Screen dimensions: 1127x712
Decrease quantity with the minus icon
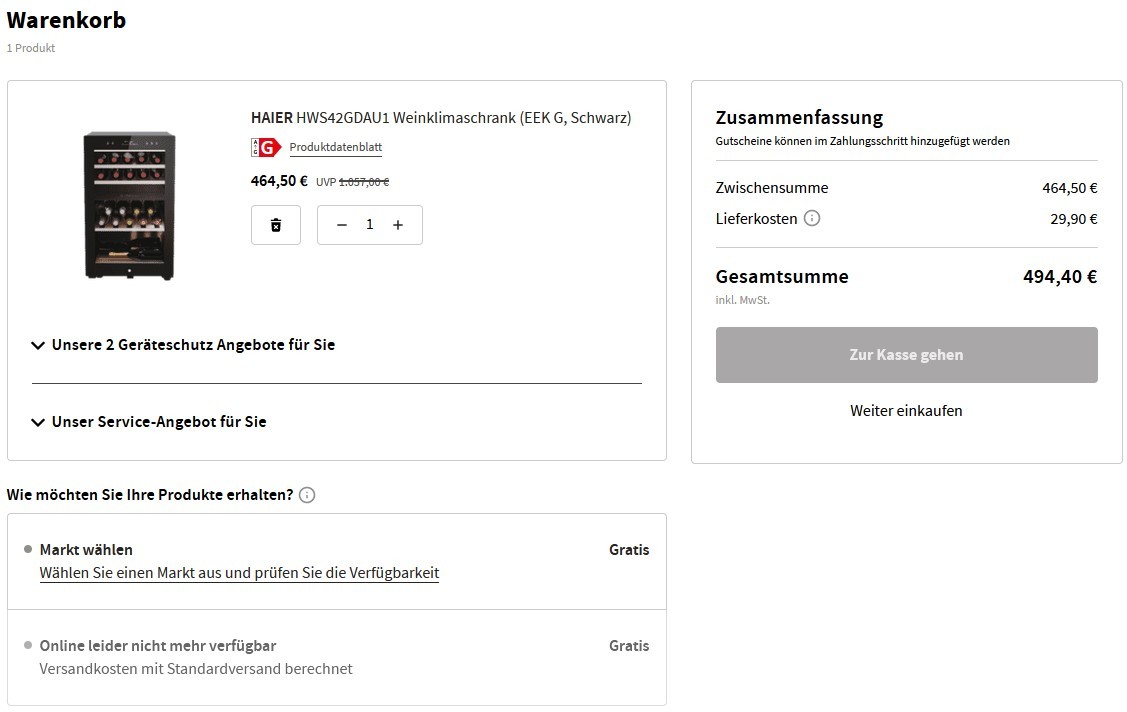(x=342, y=225)
